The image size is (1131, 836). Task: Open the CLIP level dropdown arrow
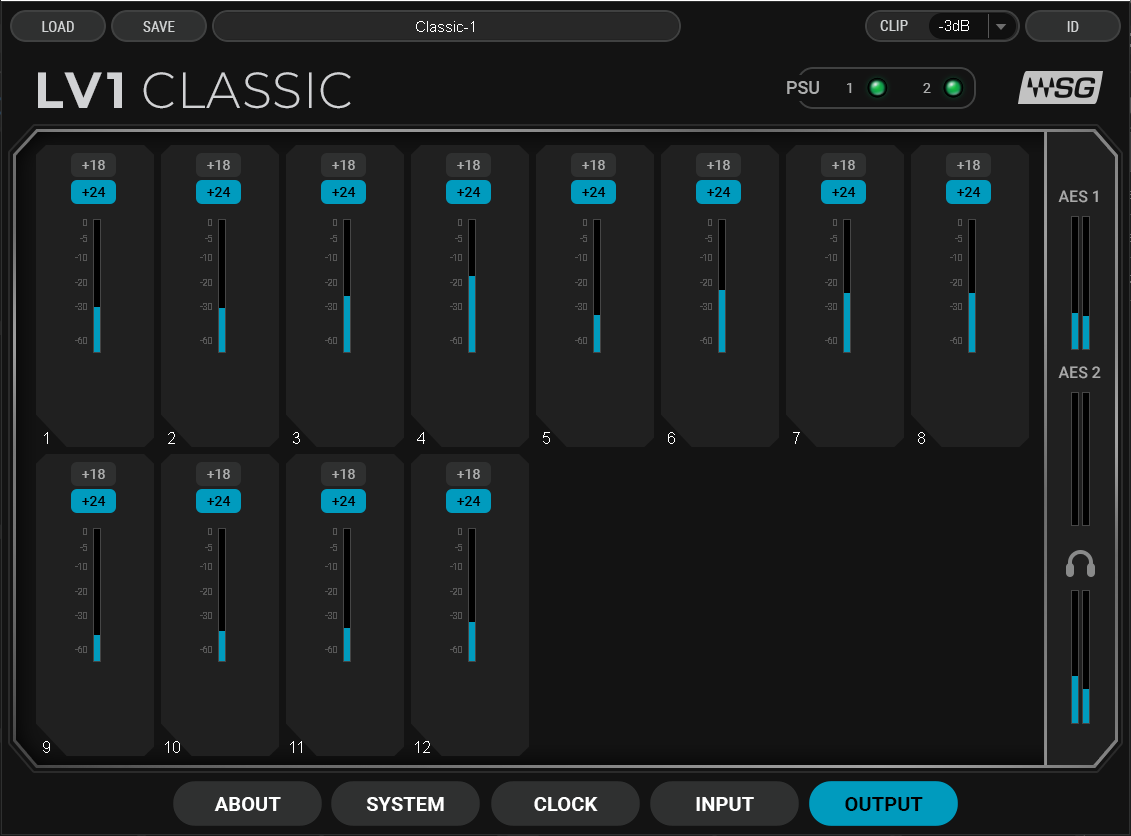(1001, 27)
